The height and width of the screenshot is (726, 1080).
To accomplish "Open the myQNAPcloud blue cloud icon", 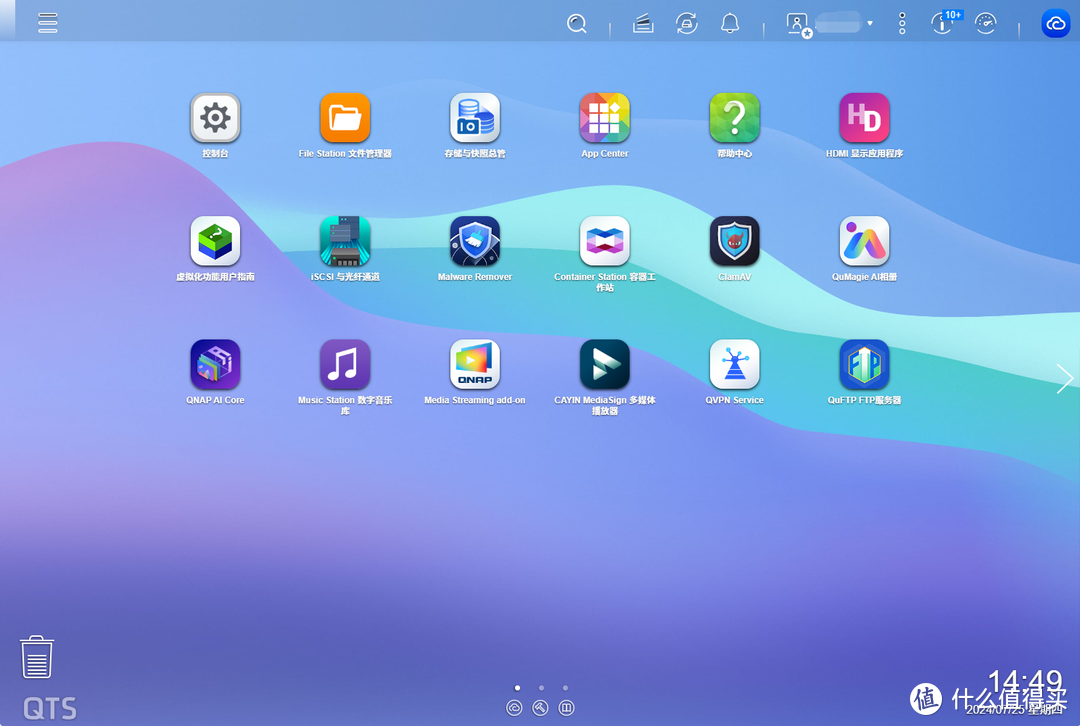I will 1055,23.
